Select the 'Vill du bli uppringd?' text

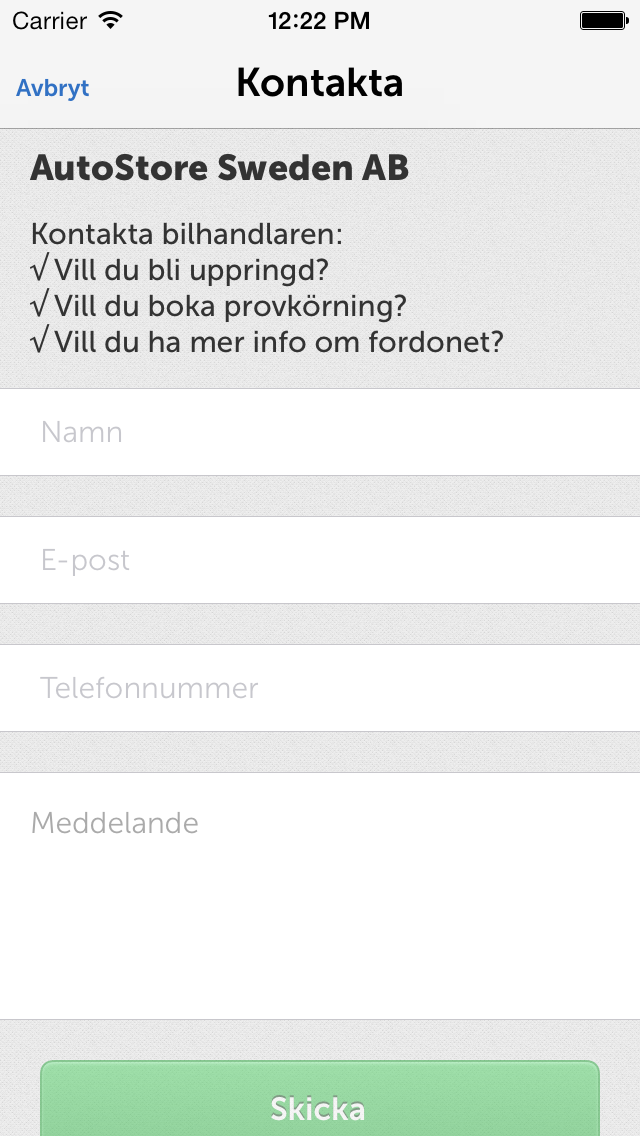[x=191, y=270]
